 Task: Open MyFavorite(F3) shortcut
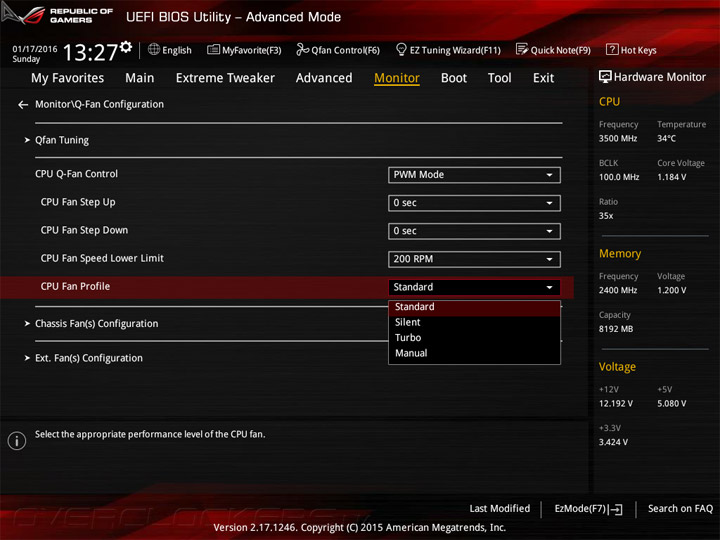(x=244, y=50)
